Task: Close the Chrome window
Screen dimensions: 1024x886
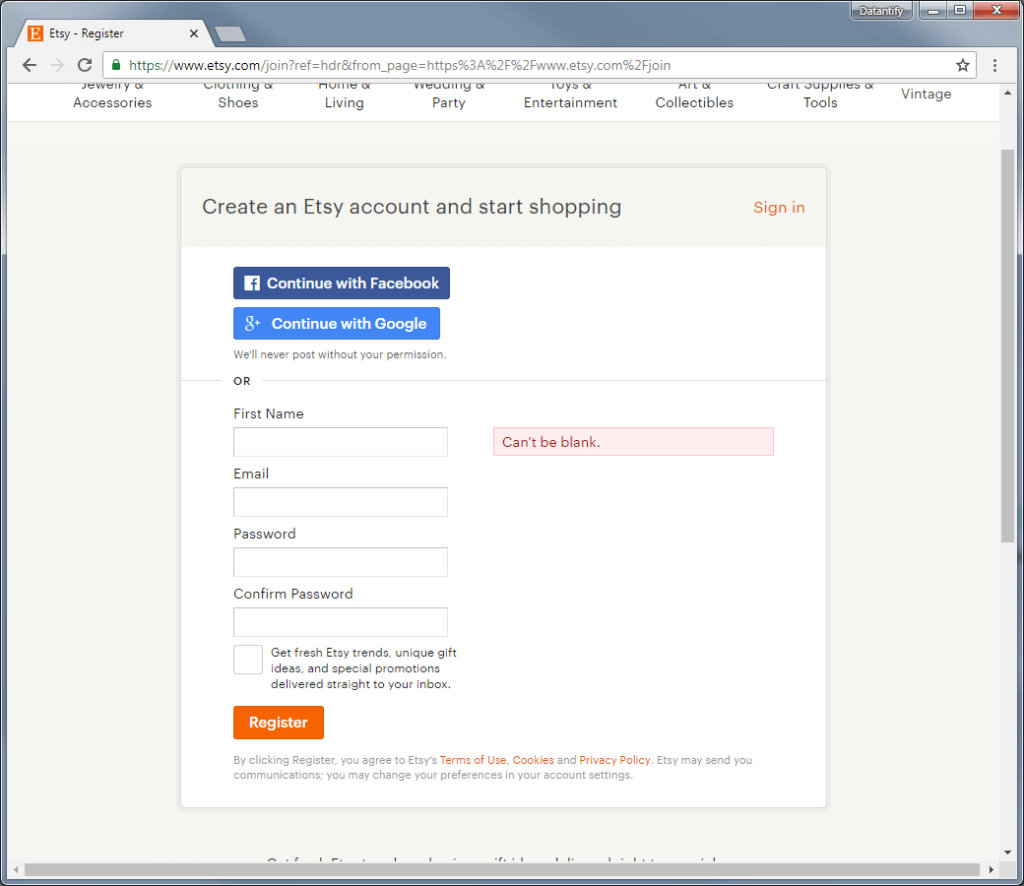Action: point(997,10)
